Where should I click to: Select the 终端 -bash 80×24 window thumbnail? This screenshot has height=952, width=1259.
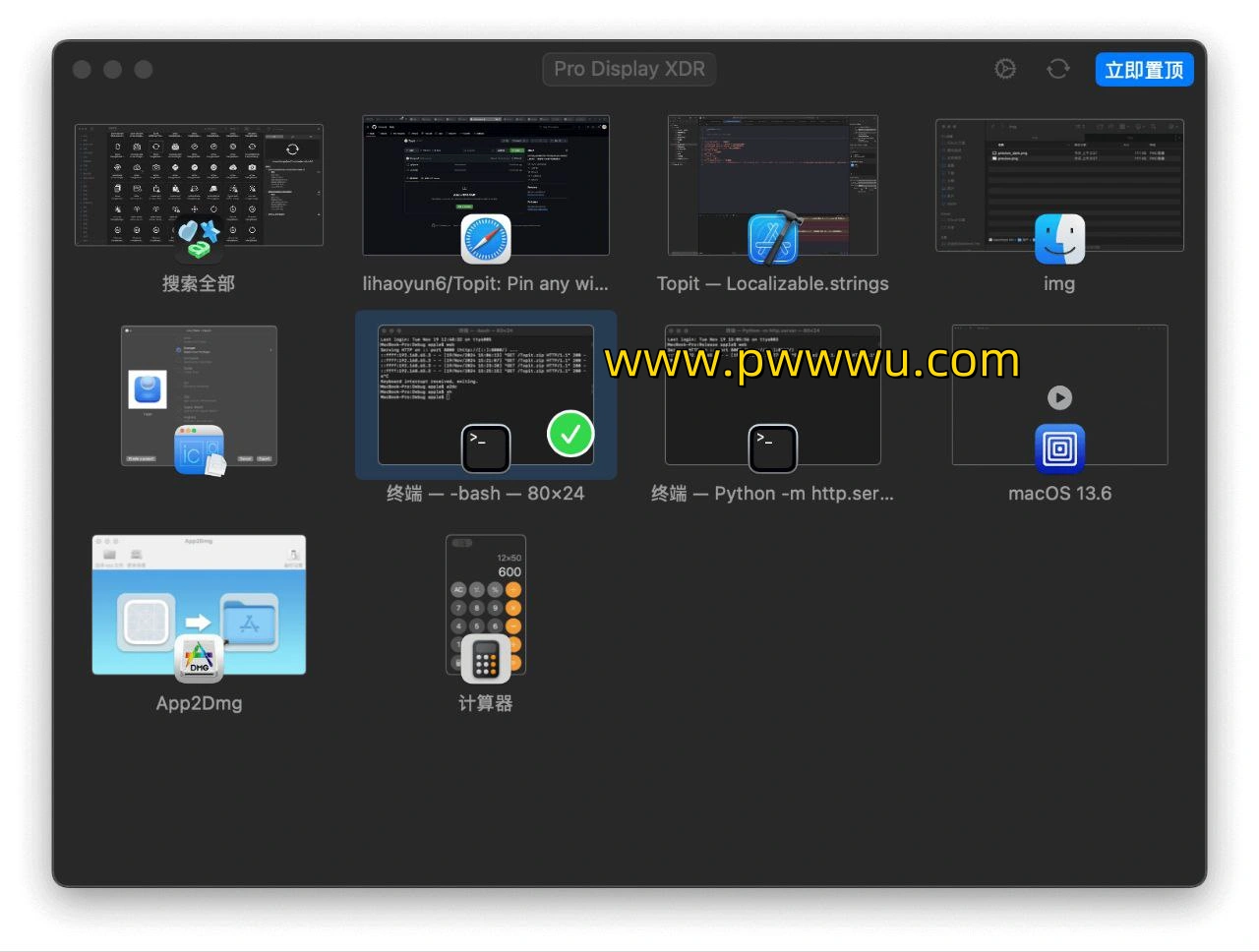(x=486, y=394)
